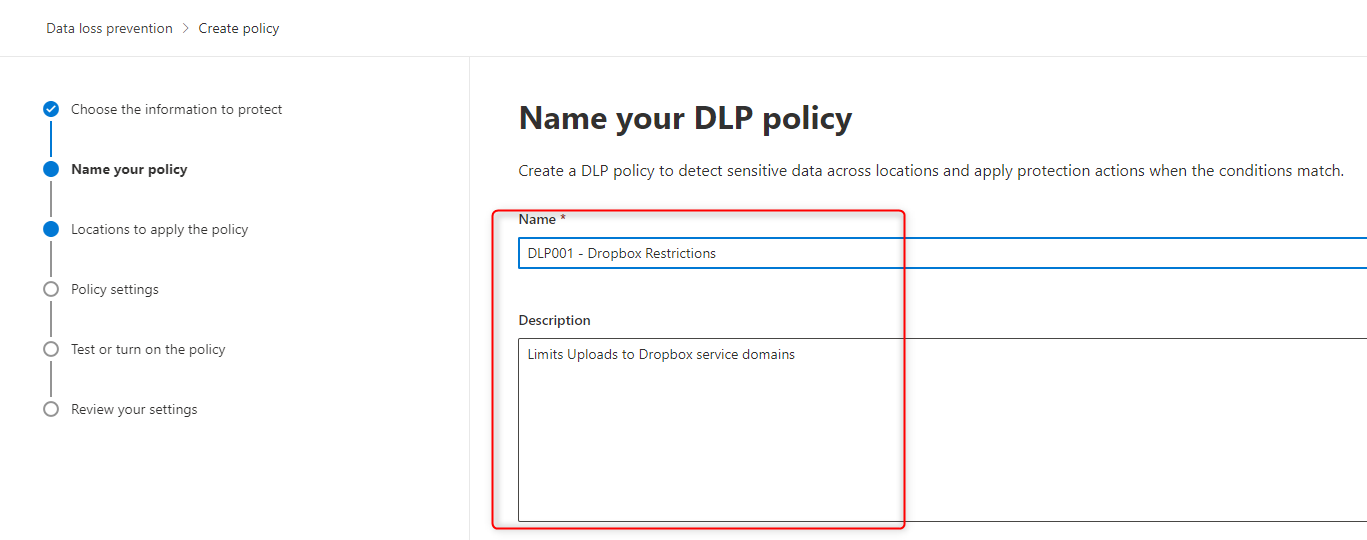Image resolution: width=1367 pixels, height=540 pixels.
Task: Click the Name your DLP policy heading
Action: point(685,118)
